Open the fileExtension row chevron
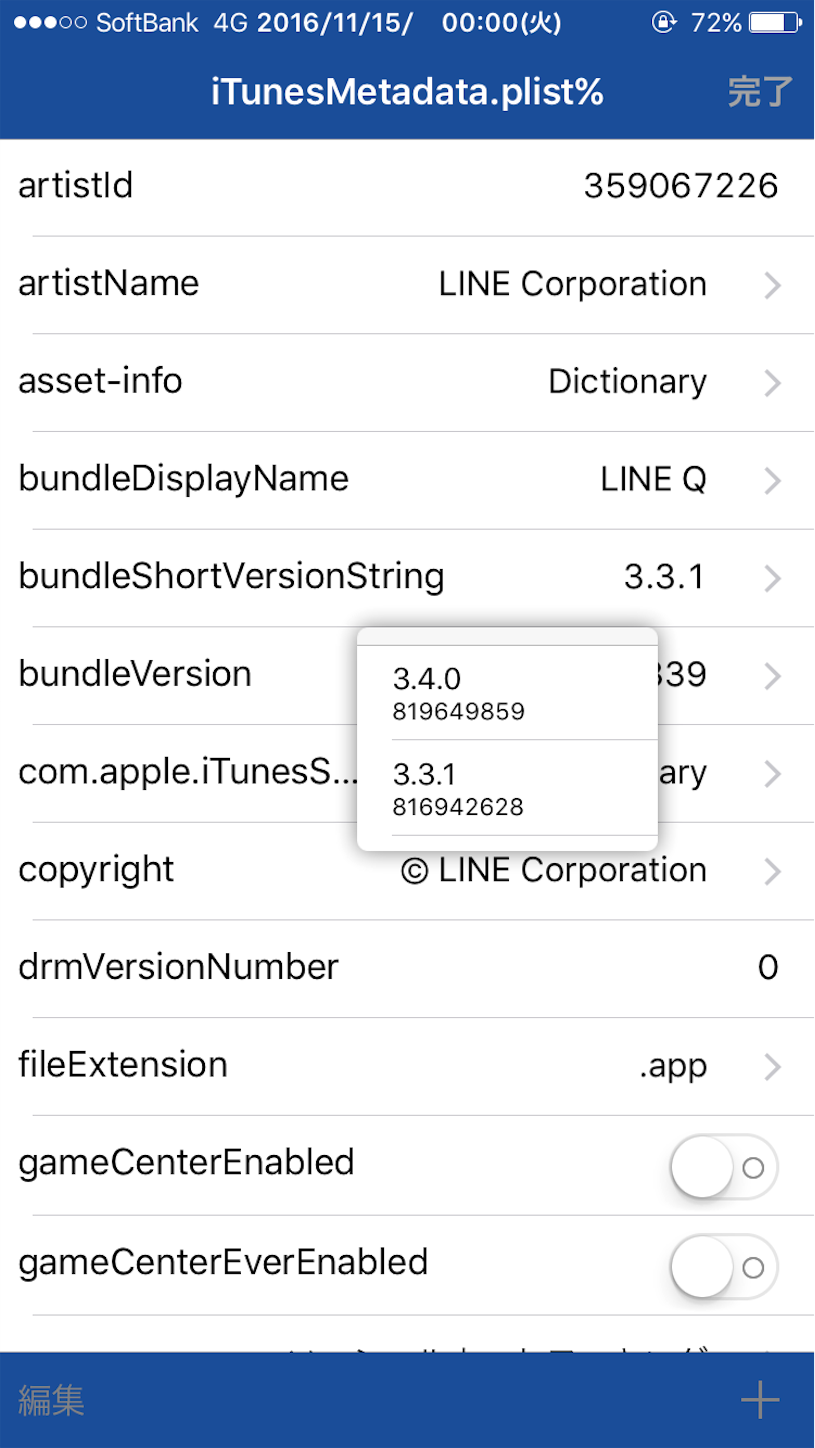The height and width of the screenshot is (1448, 815). click(x=772, y=1067)
